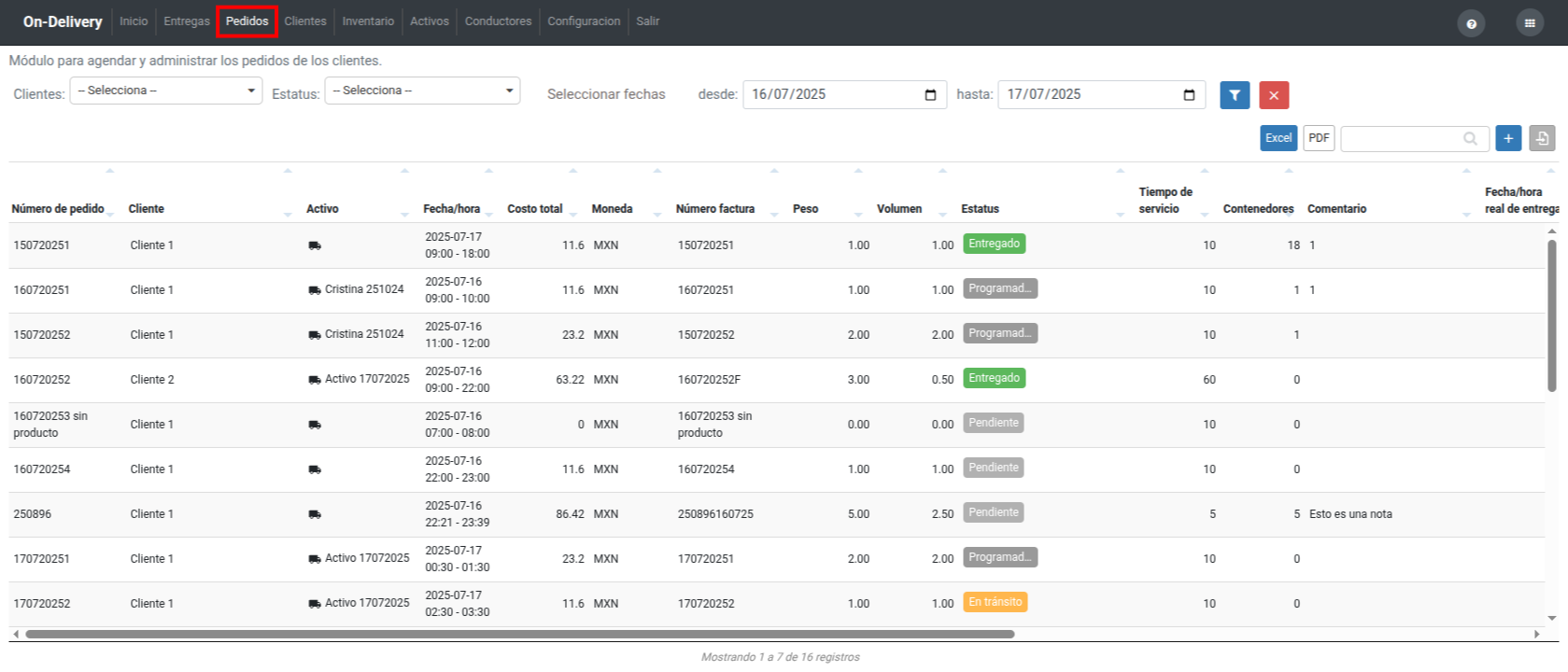Open the Estatus filter dropdown

(x=422, y=91)
